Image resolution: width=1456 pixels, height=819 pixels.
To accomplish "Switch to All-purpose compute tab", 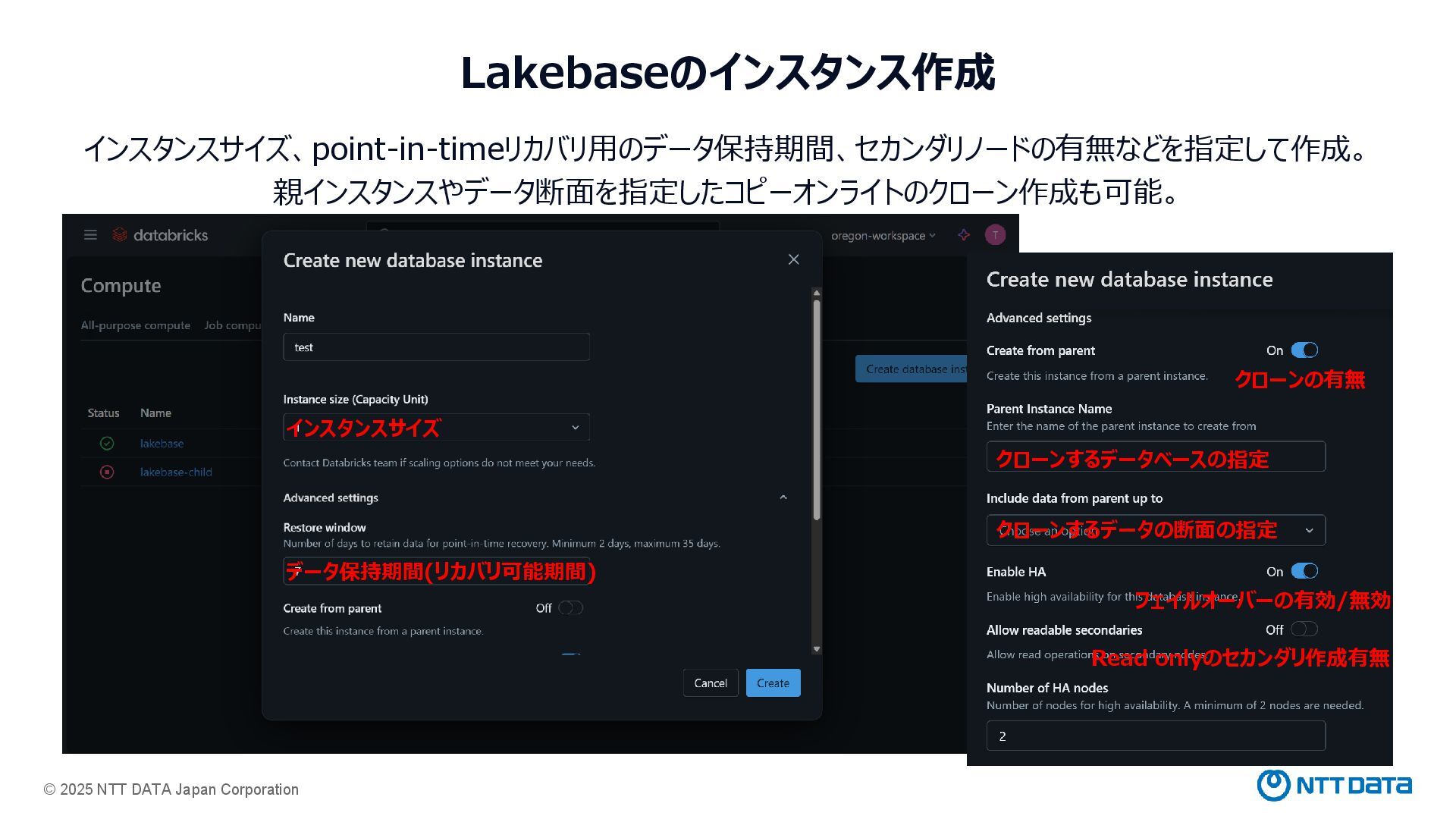I will (136, 325).
